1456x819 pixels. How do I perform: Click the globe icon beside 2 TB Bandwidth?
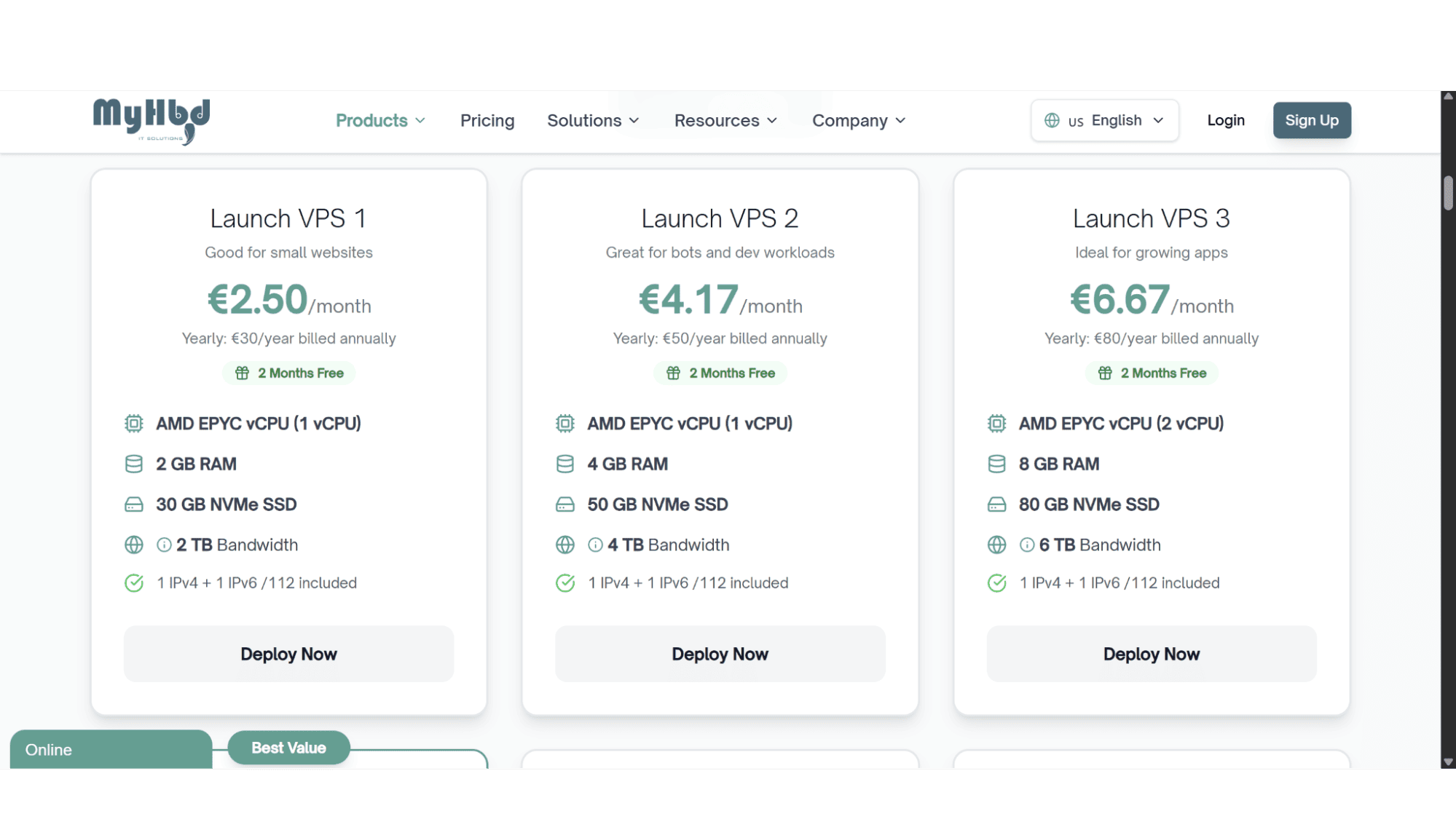pyautogui.click(x=134, y=545)
